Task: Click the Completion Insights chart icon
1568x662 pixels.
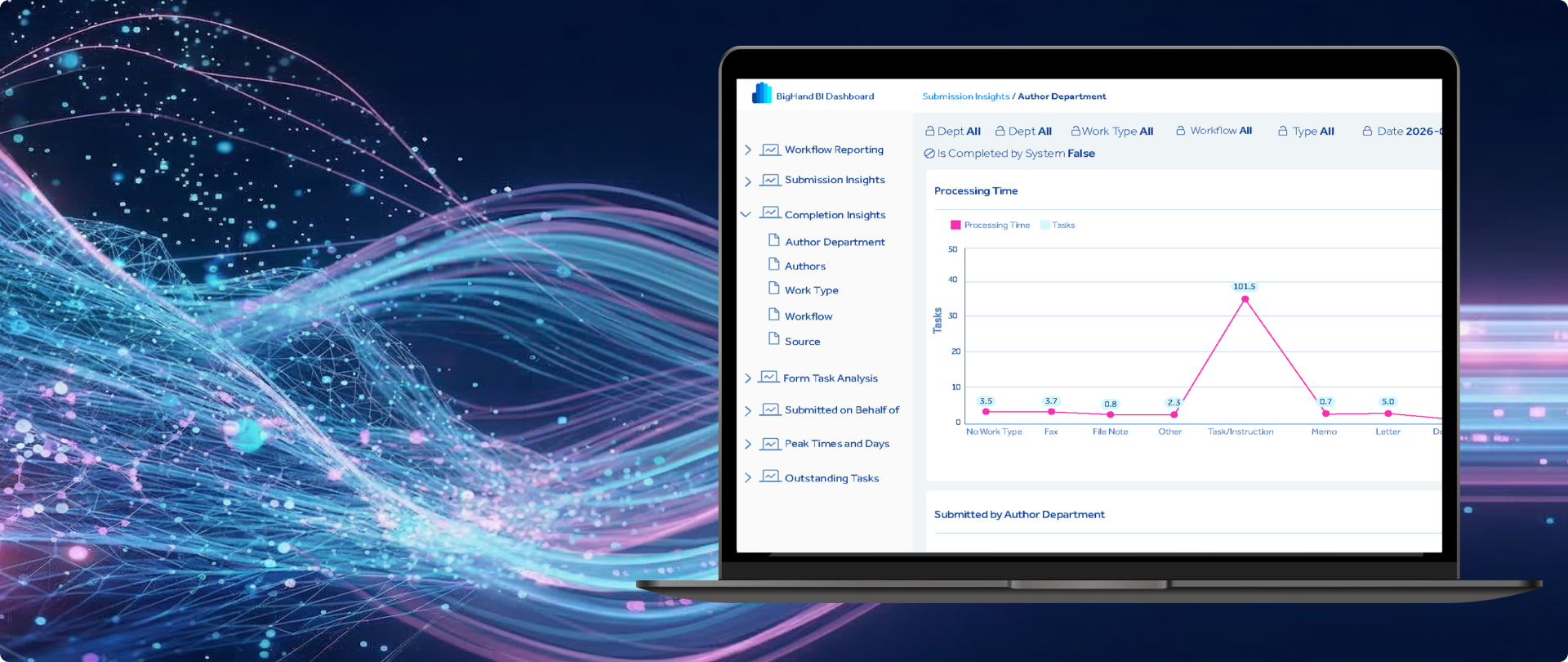Action: pyautogui.click(x=769, y=212)
